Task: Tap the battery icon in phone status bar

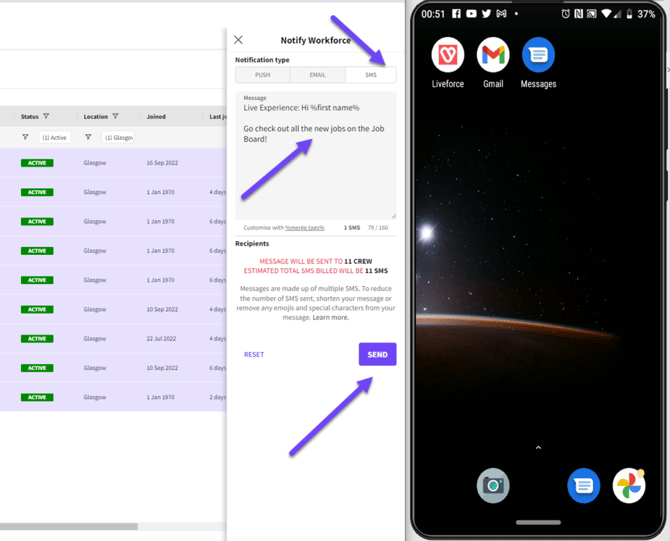Action: pyautogui.click(x=629, y=14)
